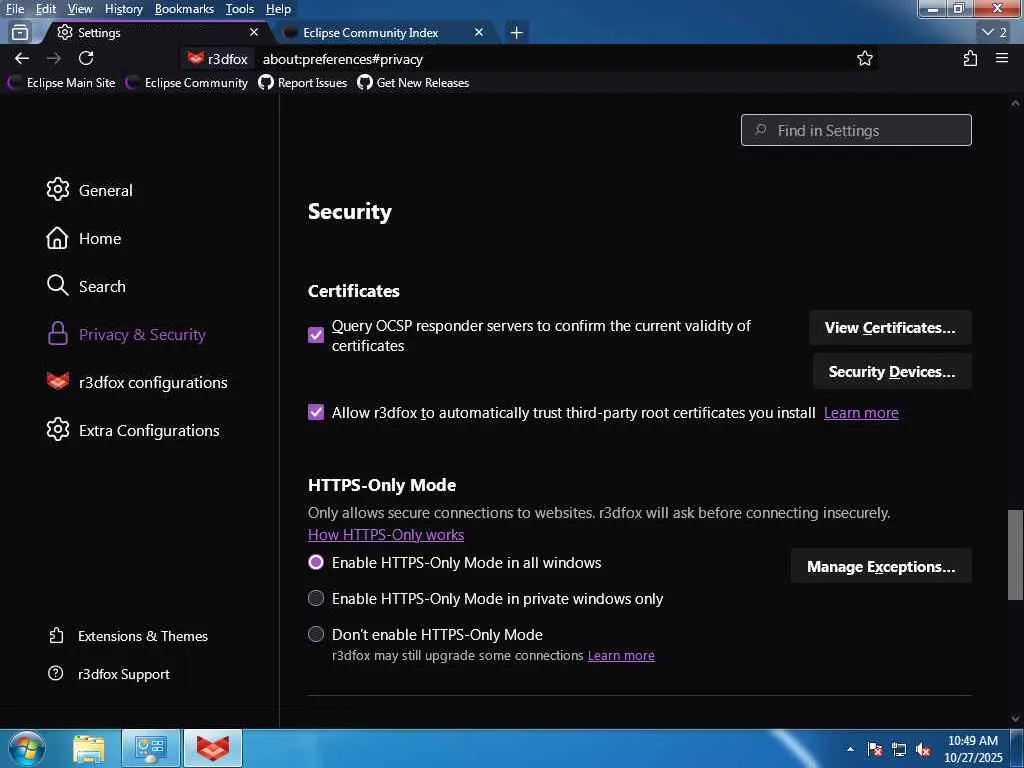The image size is (1024, 768).
Task: Open Windows Explorer from the taskbar
Action: [89, 749]
